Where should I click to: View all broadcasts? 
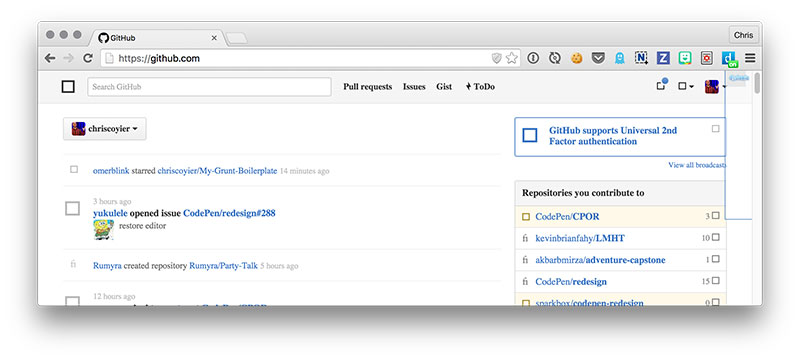[x=697, y=165]
